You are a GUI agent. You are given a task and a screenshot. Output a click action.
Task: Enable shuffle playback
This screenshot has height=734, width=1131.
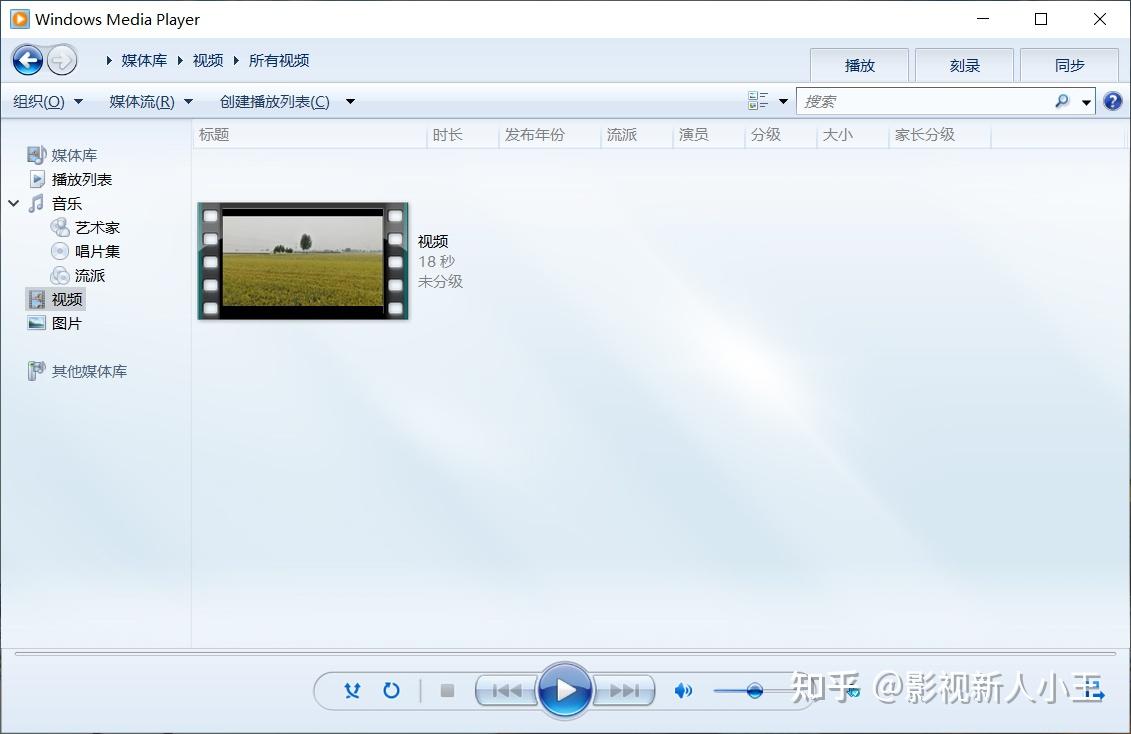tap(351, 690)
